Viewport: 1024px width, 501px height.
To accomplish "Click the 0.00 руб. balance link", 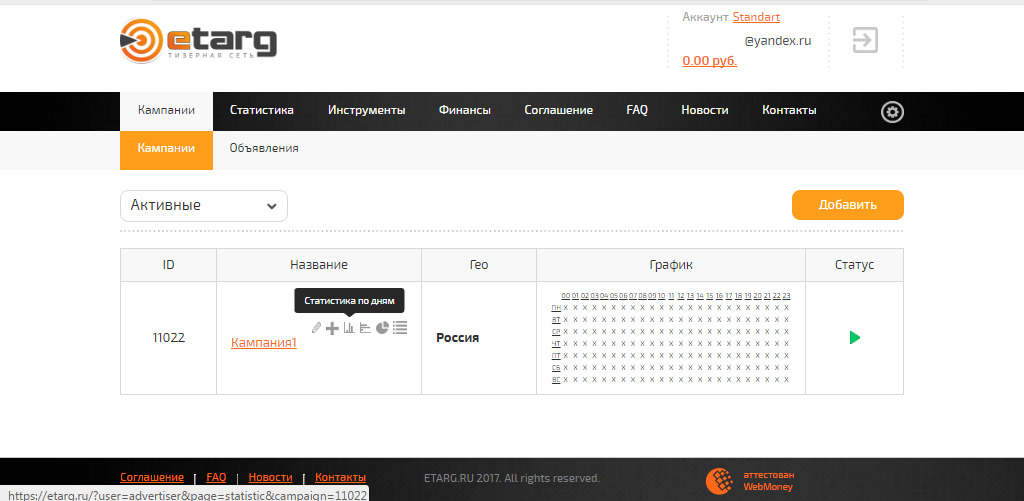I will 710,61.
